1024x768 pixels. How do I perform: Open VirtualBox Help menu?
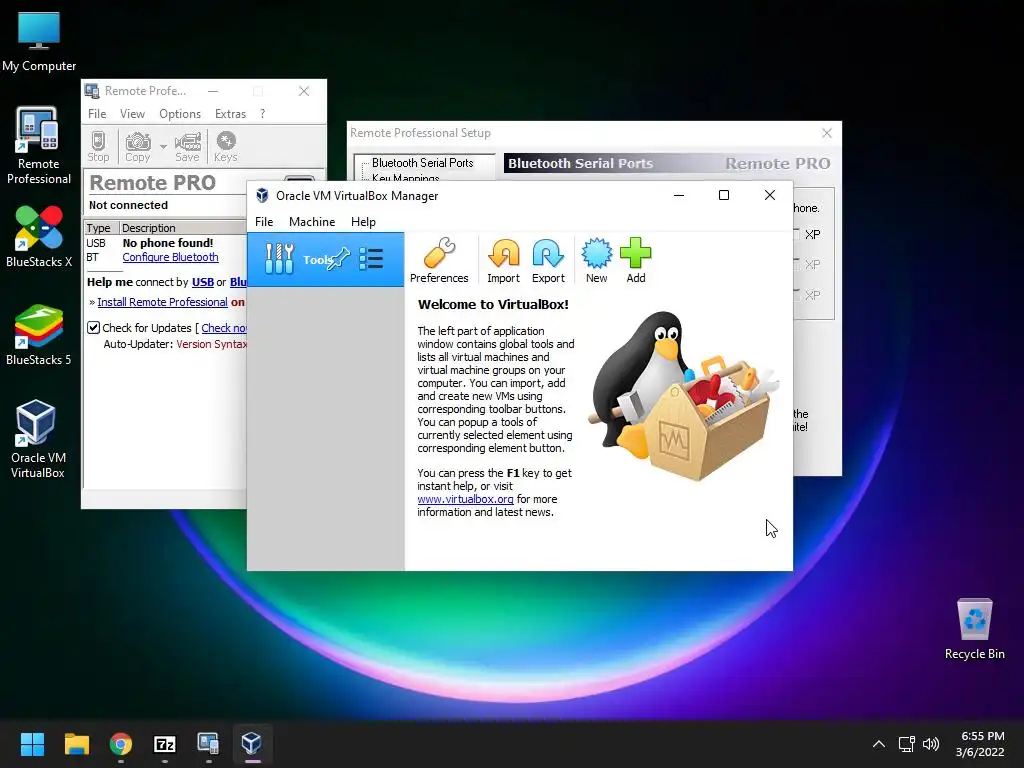[363, 222]
